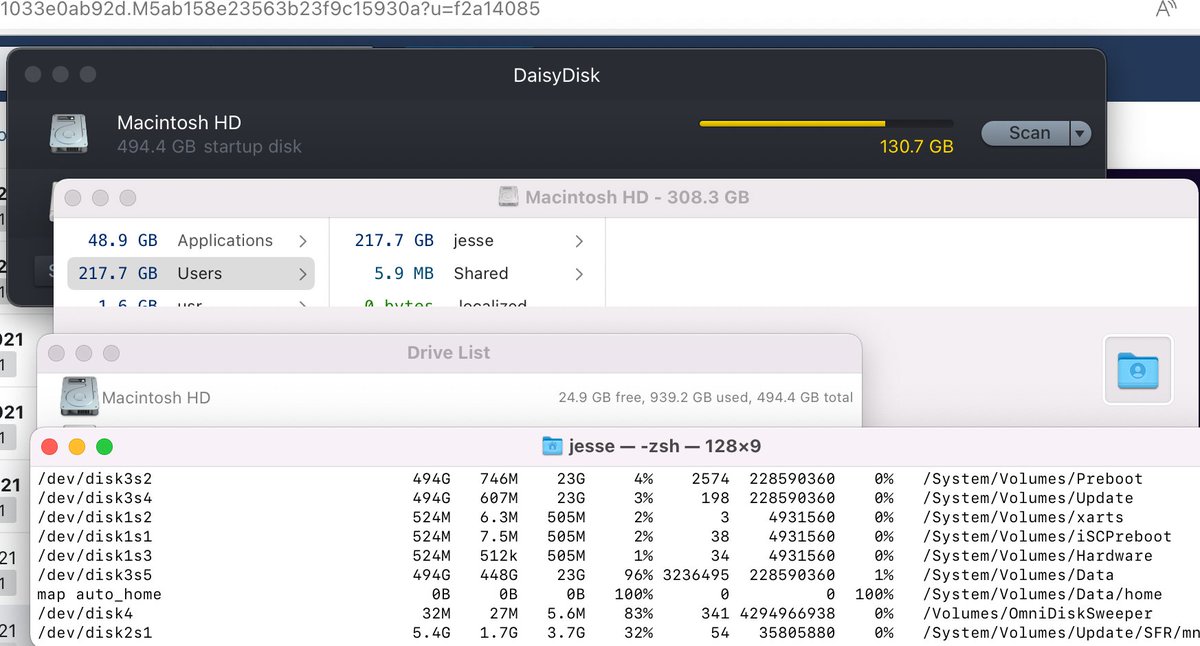Select the Shared folder row
This screenshot has width=1200, height=646.
467,273
